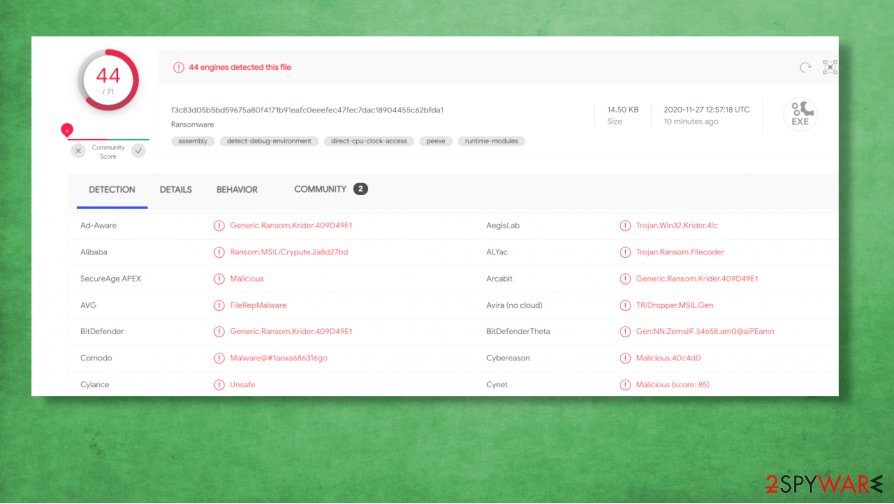Click the Community Score label
This screenshot has height=504, width=894.
coord(108,152)
